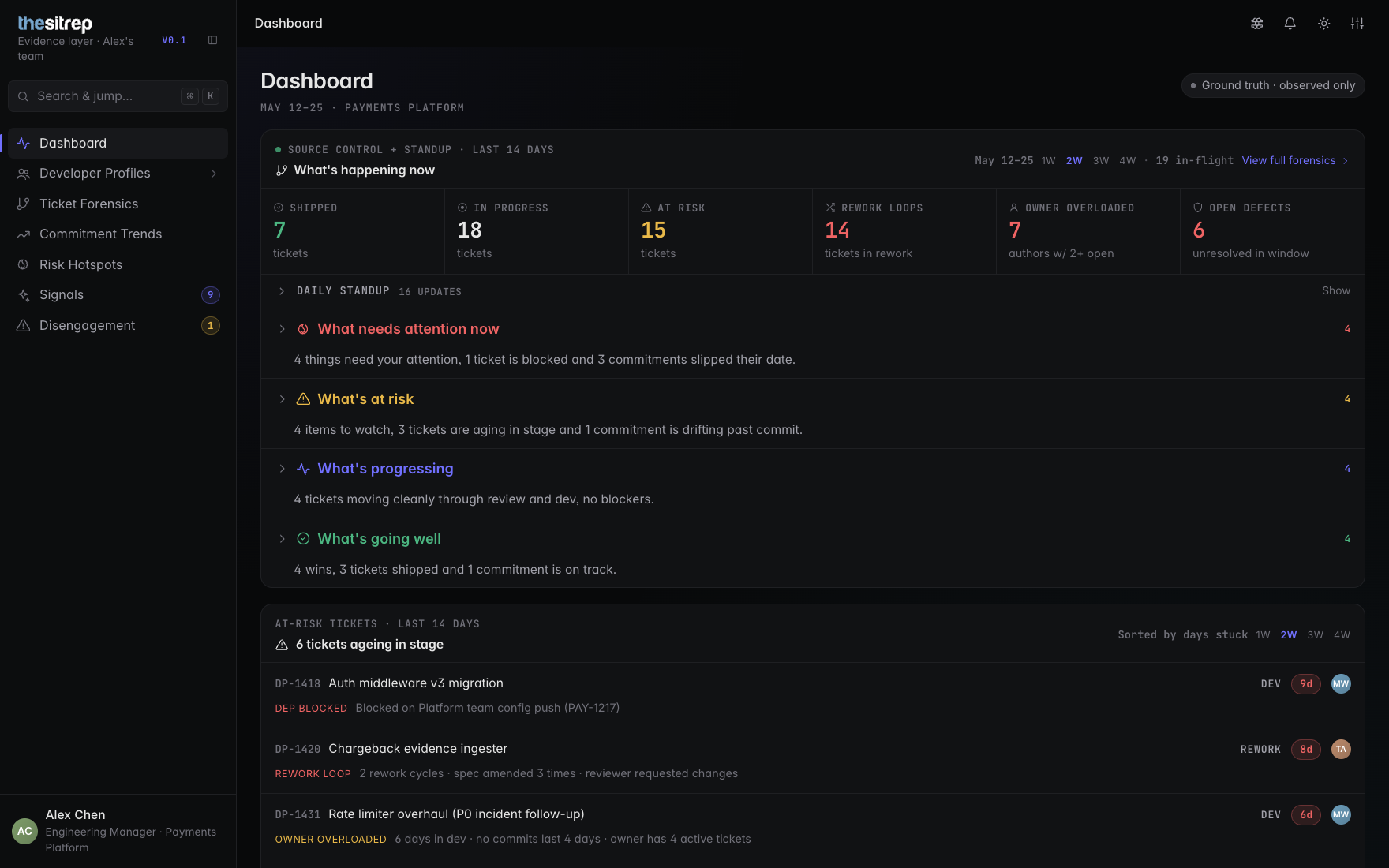
Task: Open settings sliders icon in top bar
Action: click(1357, 24)
